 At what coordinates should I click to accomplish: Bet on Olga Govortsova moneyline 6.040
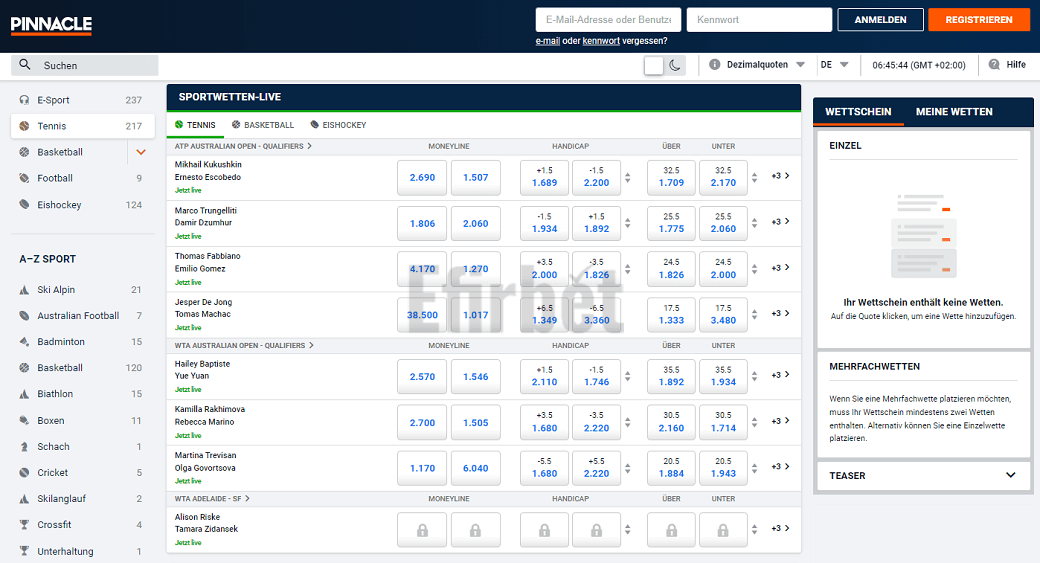click(476, 468)
